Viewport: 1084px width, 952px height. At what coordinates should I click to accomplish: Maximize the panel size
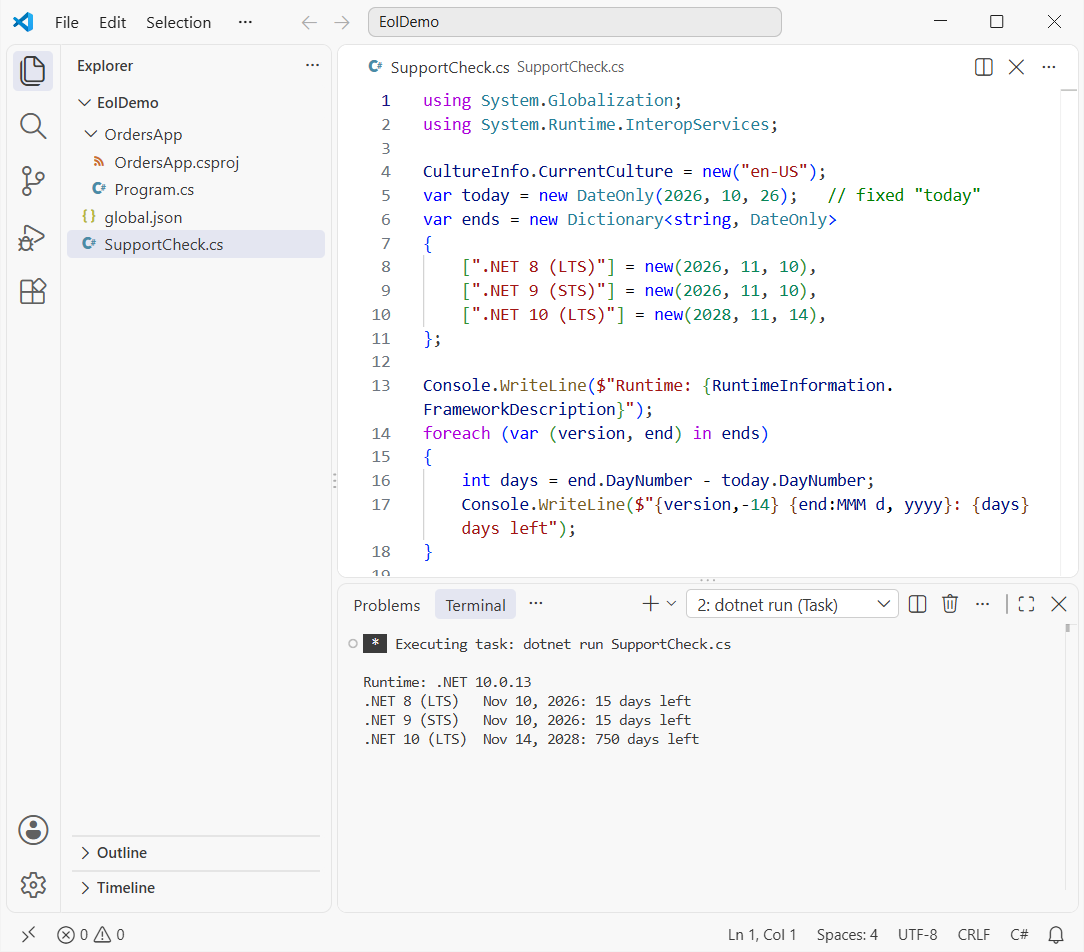[x=1027, y=604]
